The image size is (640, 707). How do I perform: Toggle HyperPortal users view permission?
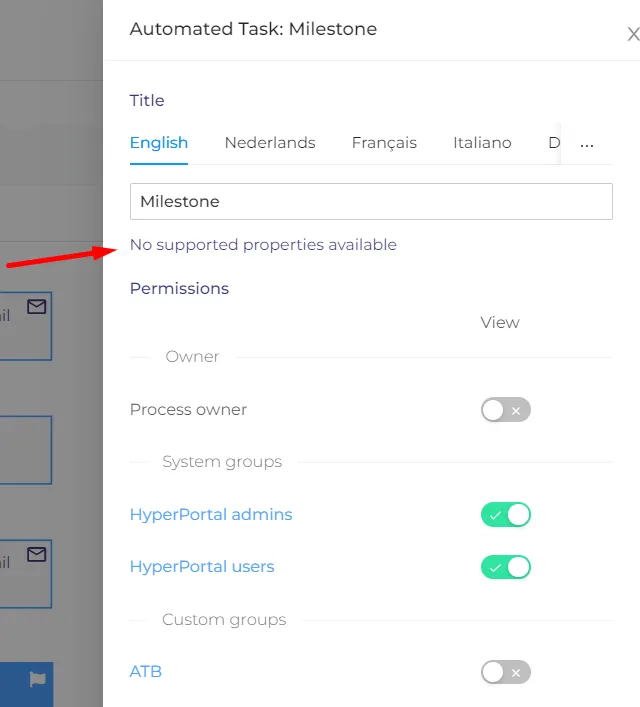[506, 567]
